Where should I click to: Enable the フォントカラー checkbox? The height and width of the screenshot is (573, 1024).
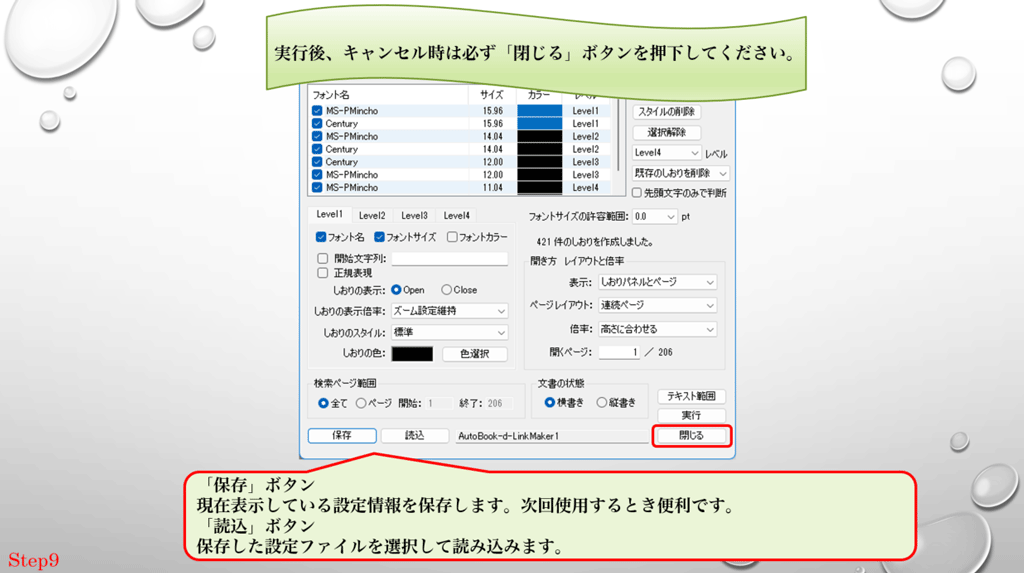(452, 238)
